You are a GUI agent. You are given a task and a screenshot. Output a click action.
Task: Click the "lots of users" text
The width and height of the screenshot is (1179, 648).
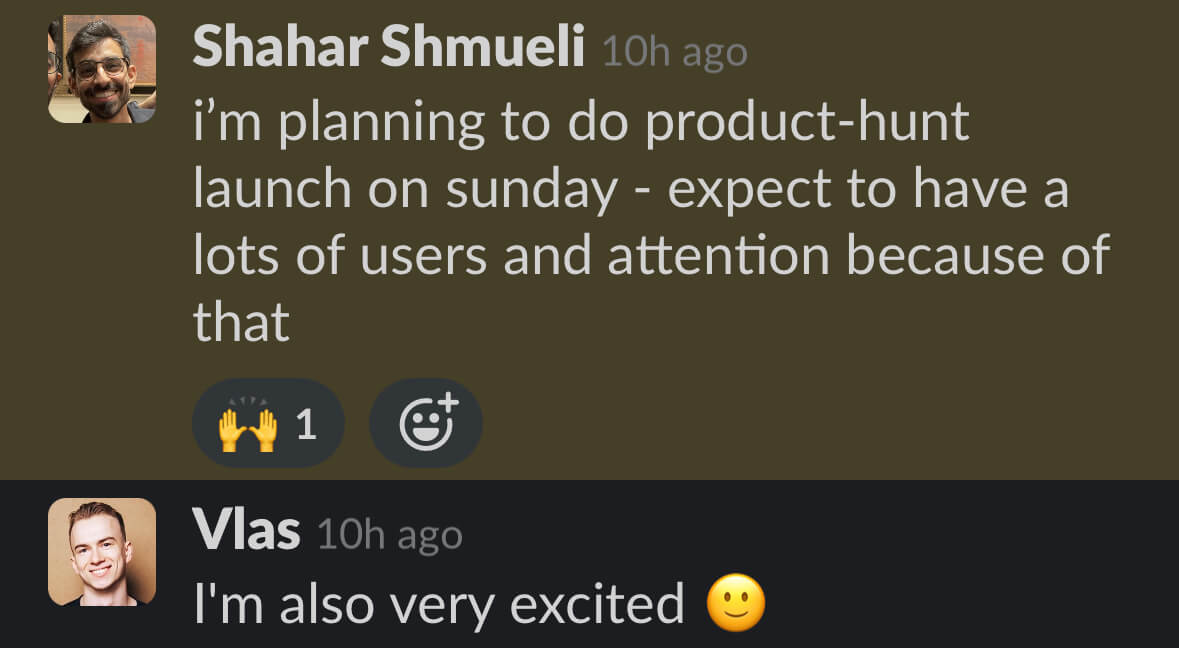(339, 255)
